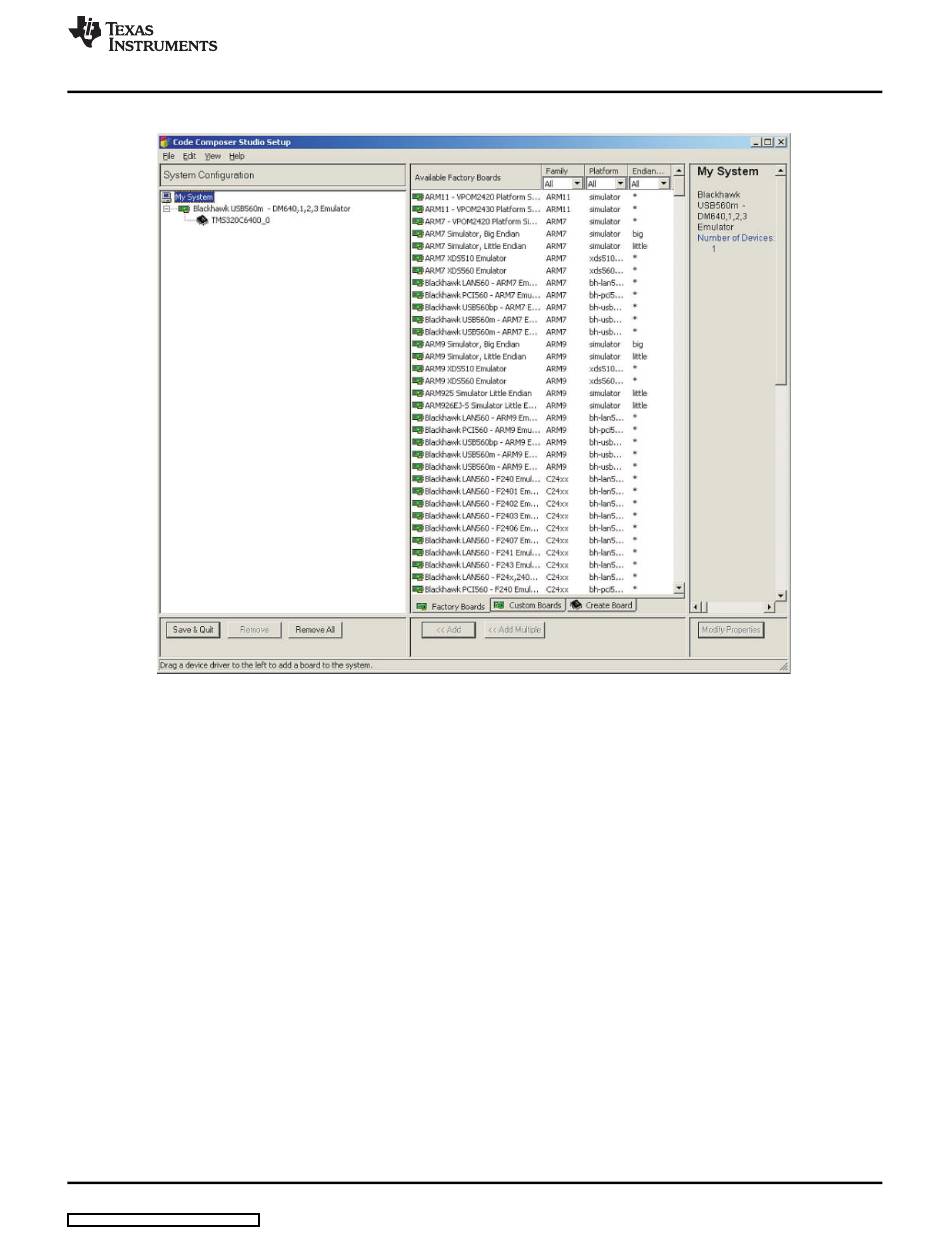Select the "Blackhawk LAN560 - F2407 Em..." row
Image resolution: width=950 pixels, height=1241 pixels.
pyautogui.click(x=542, y=540)
